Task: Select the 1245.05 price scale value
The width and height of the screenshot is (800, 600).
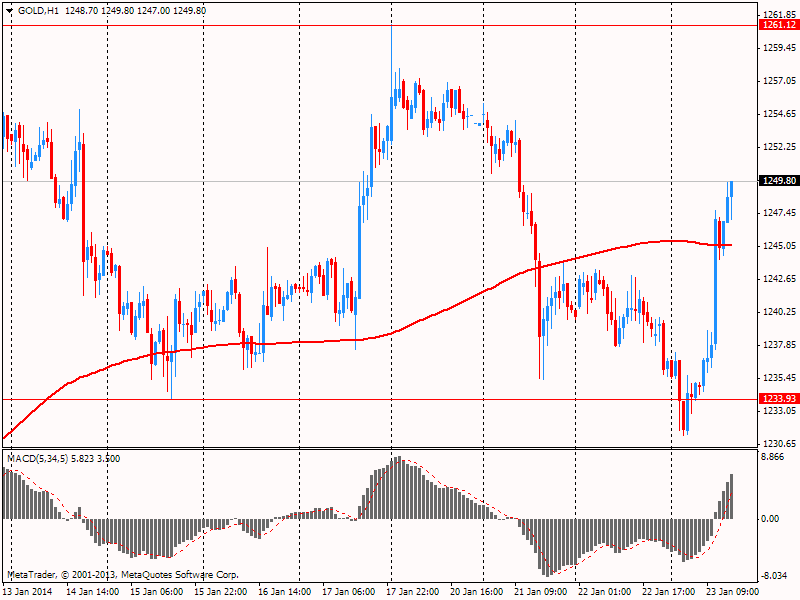Action: [x=779, y=246]
